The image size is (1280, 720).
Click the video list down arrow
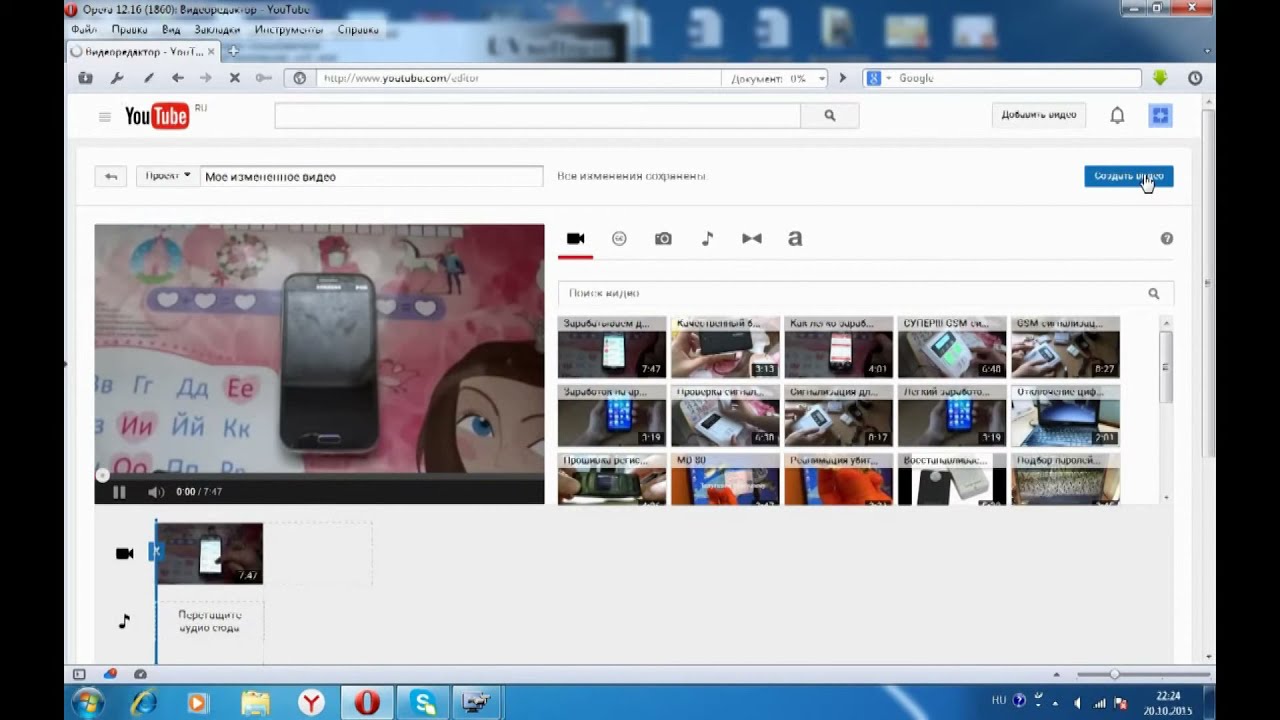pyautogui.click(x=1166, y=497)
